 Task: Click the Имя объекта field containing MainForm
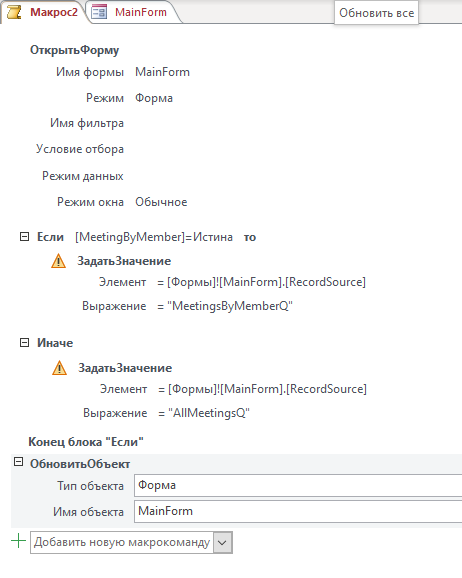click(x=298, y=511)
